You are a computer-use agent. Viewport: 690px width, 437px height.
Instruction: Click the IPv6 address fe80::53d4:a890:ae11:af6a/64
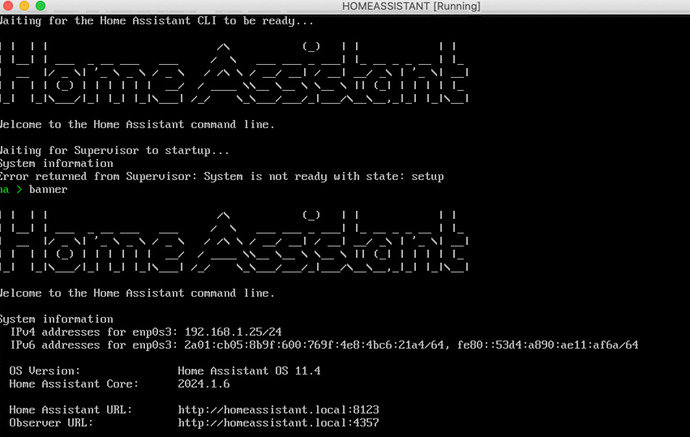tap(547, 345)
